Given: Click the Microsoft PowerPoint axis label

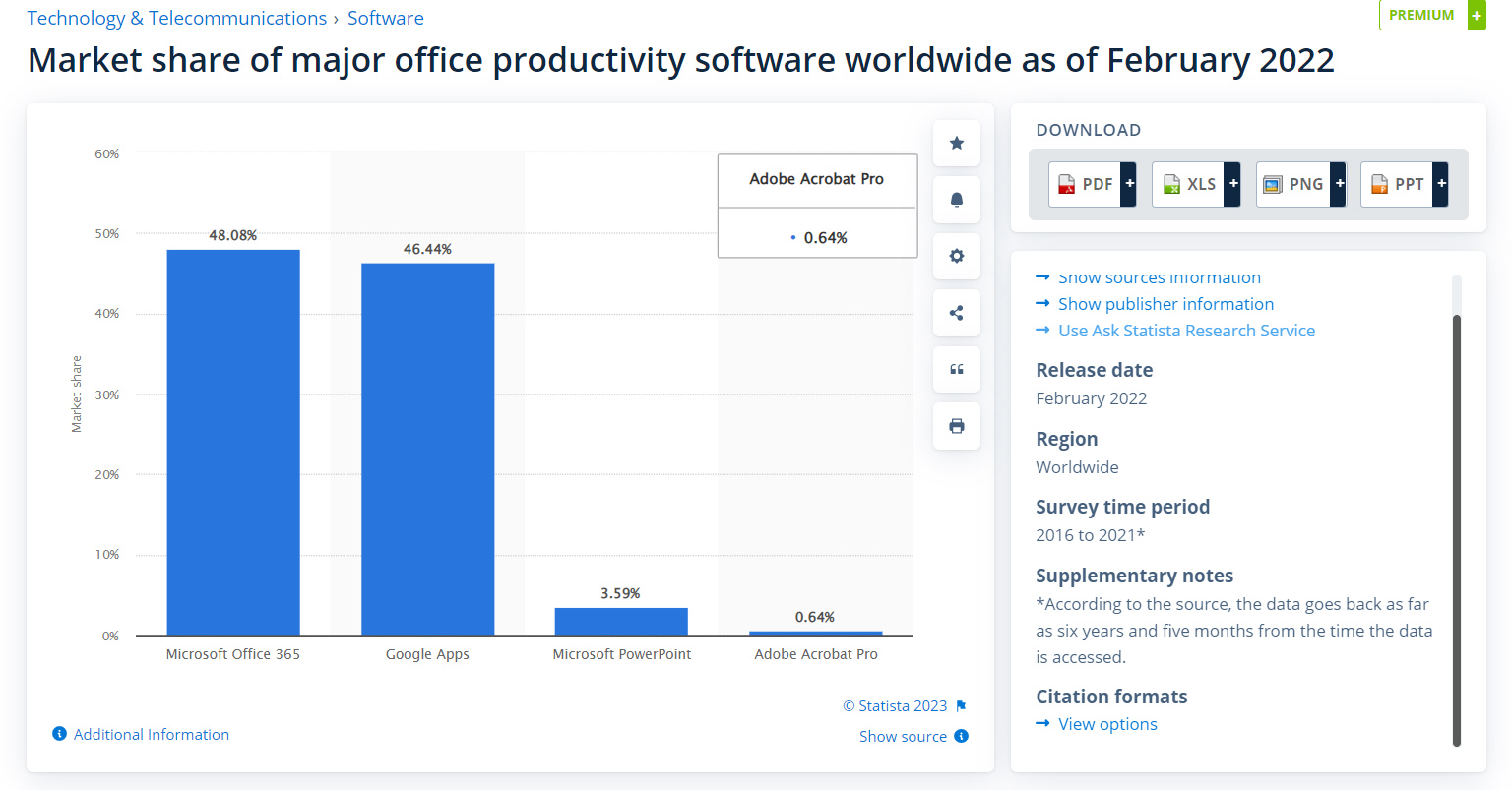Looking at the screenshot, I should [x=622, y=654].
